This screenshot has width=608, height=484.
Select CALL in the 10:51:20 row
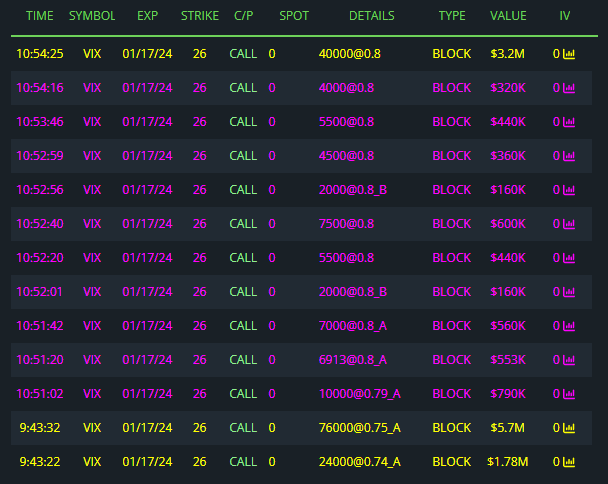coord(243,360)
